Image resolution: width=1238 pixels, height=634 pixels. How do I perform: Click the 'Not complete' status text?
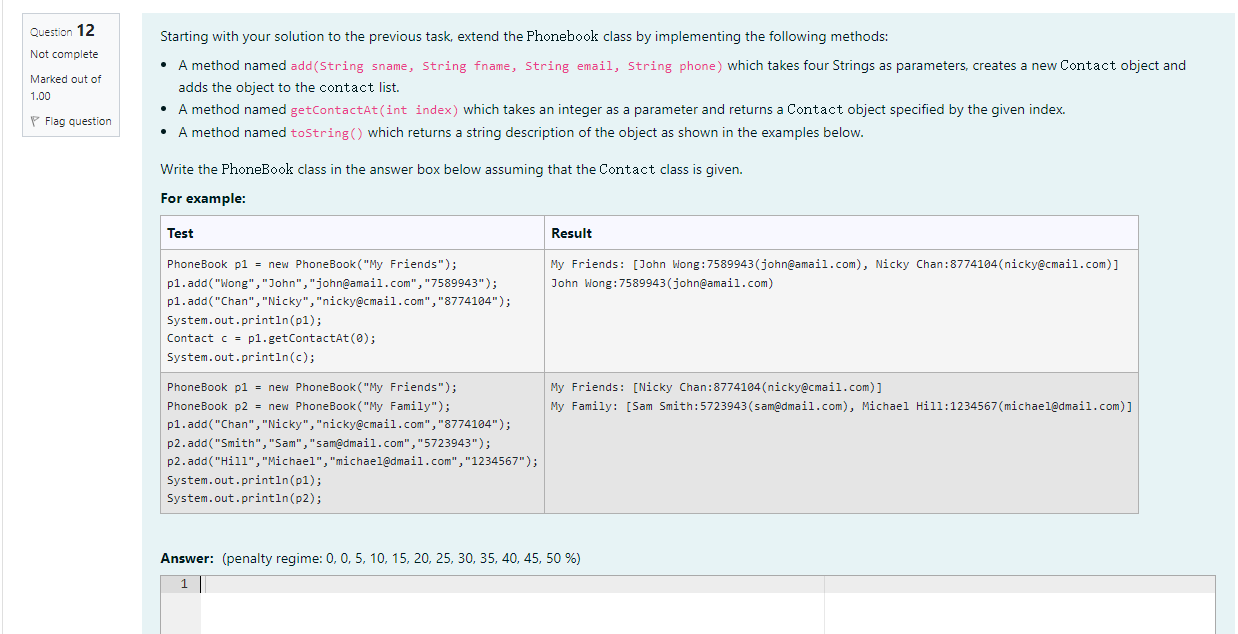click(64, 54)
